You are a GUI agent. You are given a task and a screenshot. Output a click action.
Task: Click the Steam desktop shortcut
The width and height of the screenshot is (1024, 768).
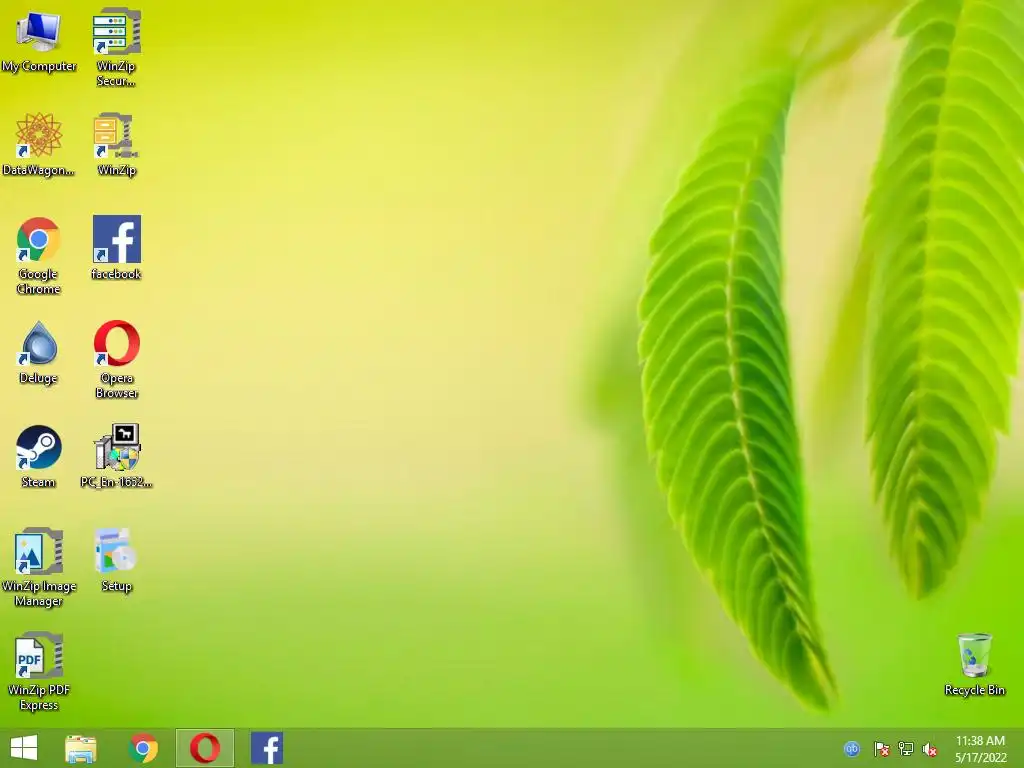click(x=39, y=456)
